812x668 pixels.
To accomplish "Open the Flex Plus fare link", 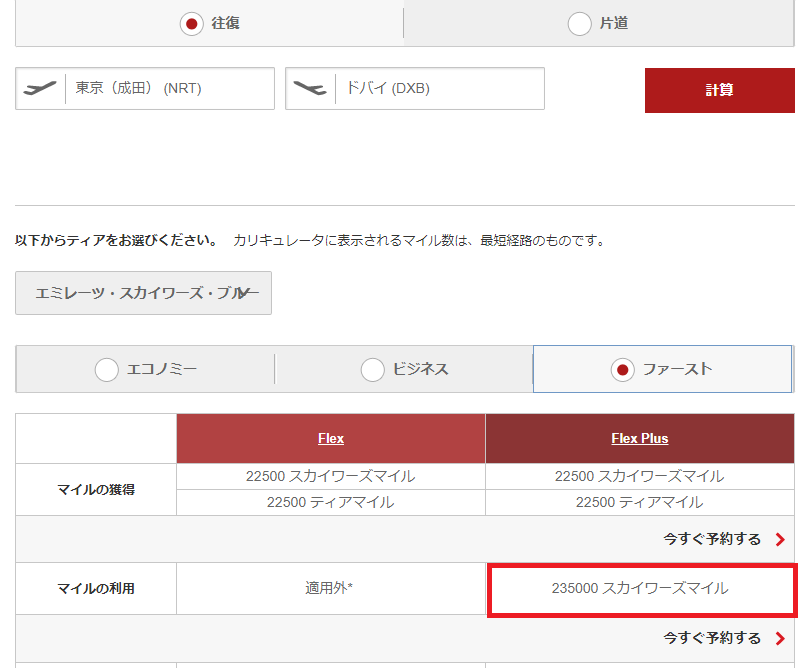I will 640,439.
